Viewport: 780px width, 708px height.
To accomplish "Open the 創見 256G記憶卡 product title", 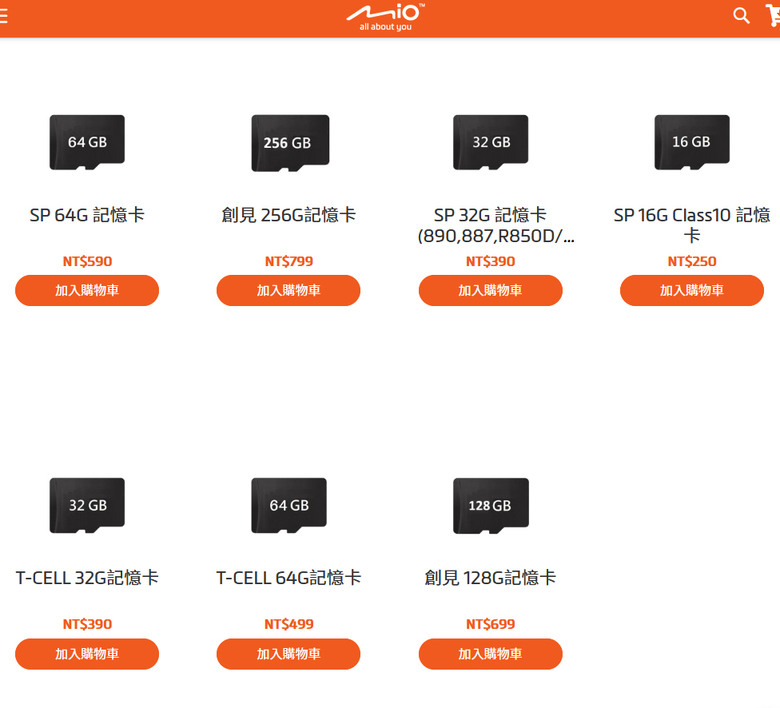I will click(289, 215).
